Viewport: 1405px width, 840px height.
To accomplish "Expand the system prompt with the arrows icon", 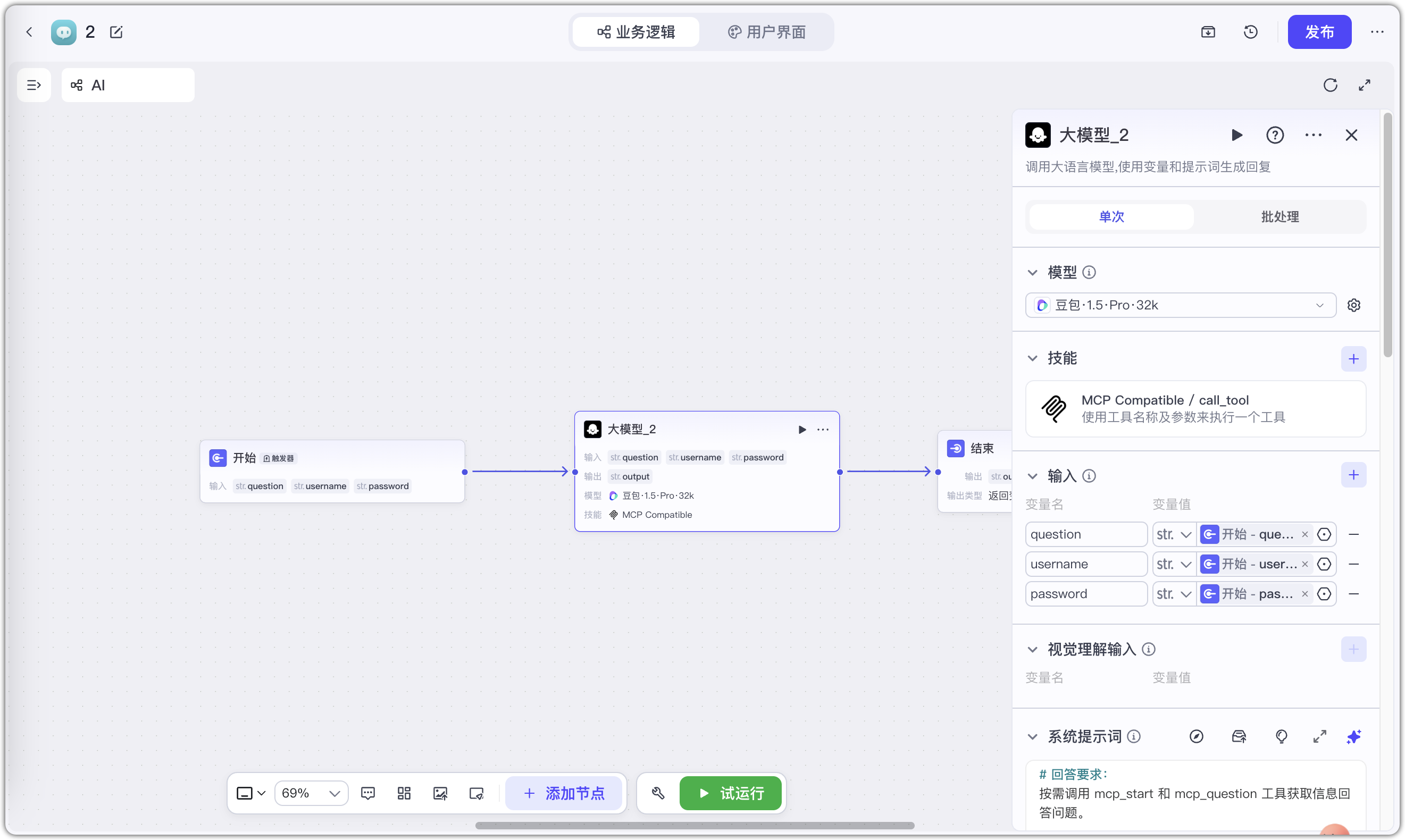I will pos(1319,736).
